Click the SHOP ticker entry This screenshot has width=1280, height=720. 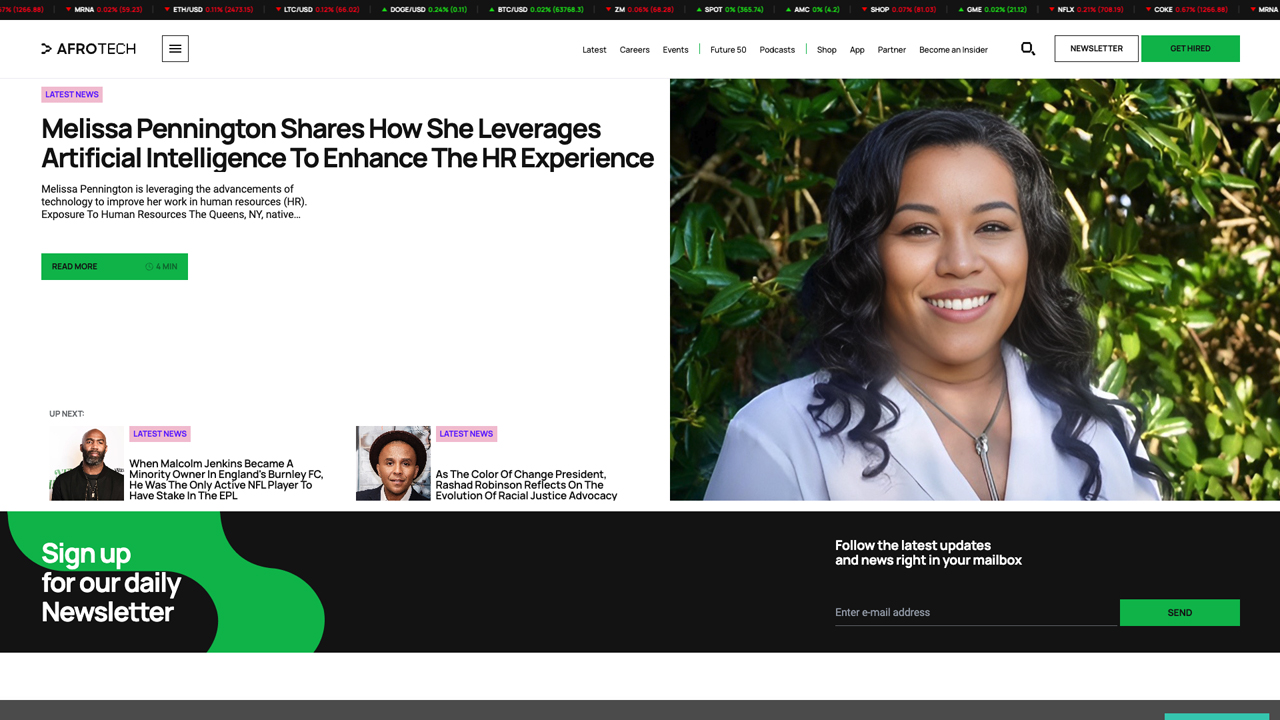pyautogui.click(x=899, y=10)
